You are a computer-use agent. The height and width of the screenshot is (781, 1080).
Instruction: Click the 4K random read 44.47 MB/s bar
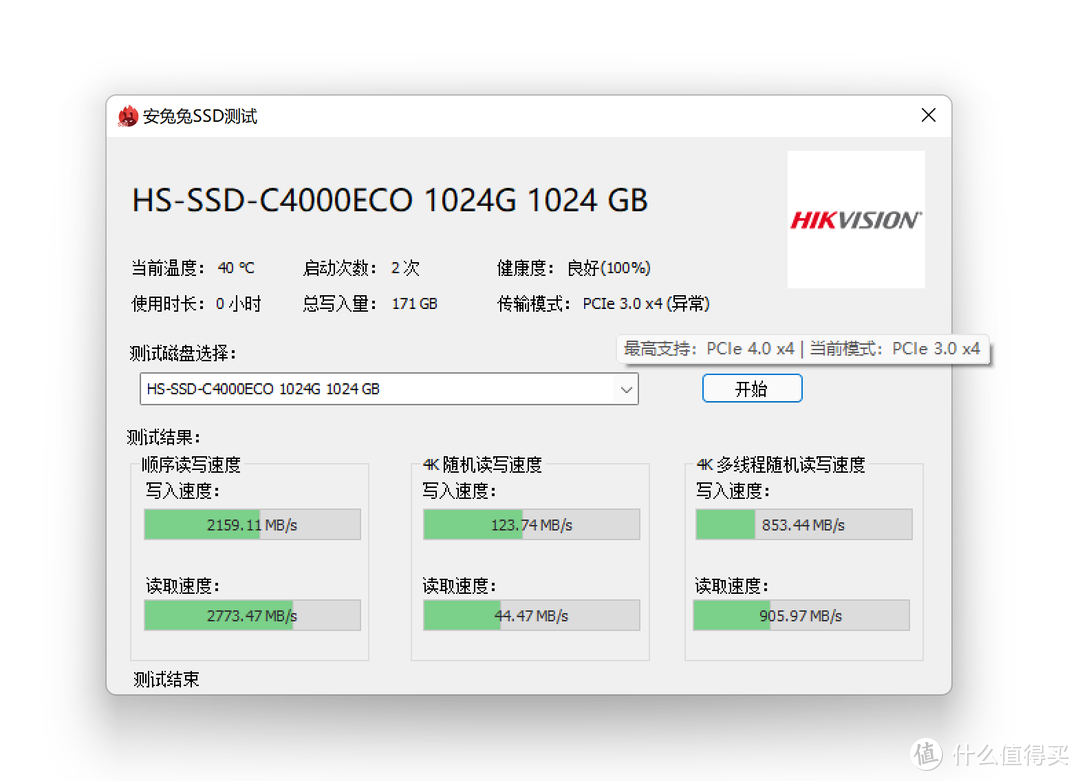531,616
